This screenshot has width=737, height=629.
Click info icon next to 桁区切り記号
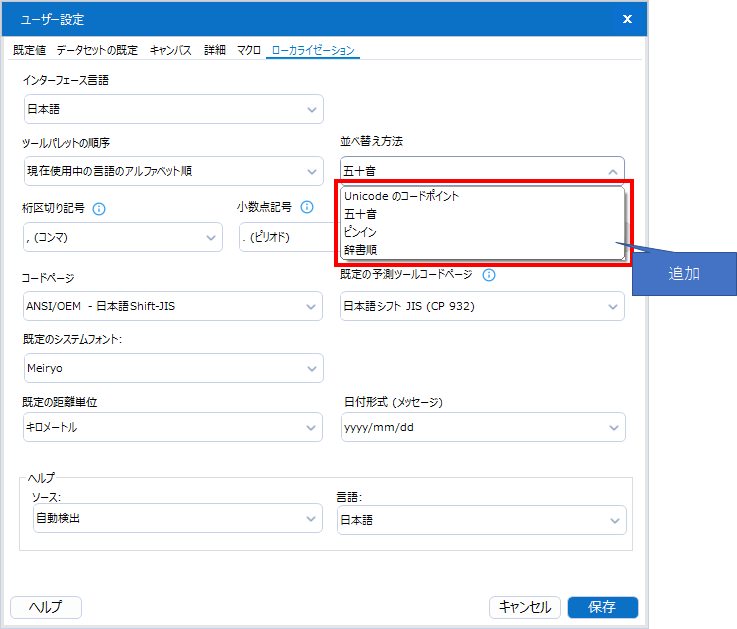click(x=99, y=209)
